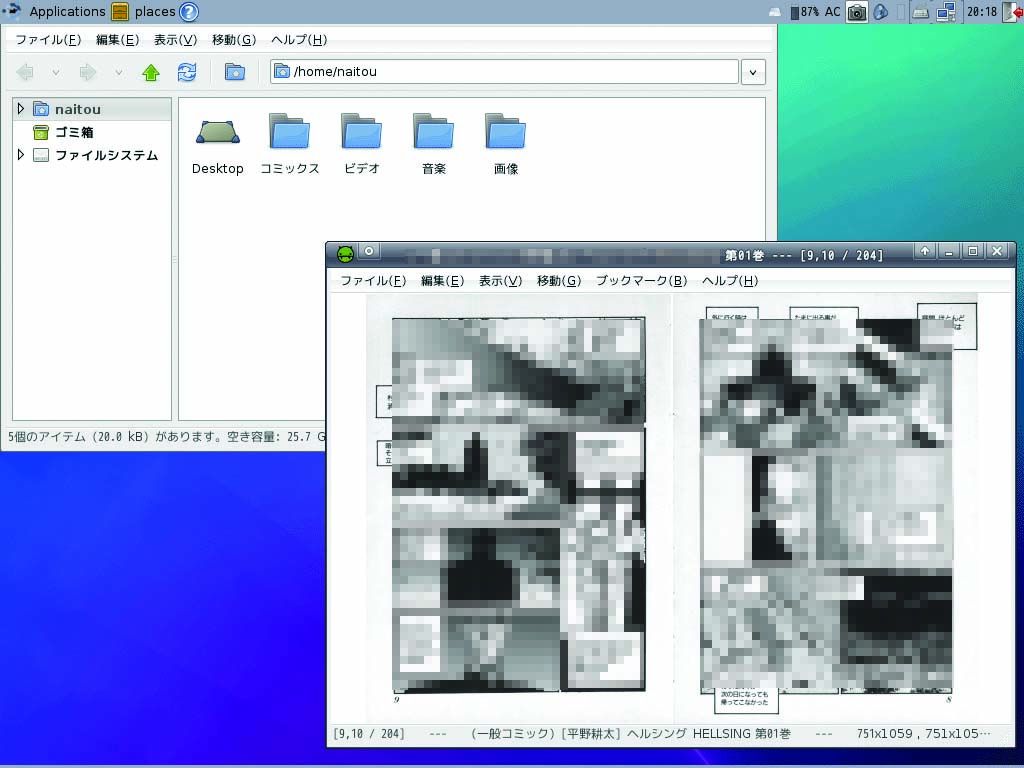The image size is (1024, 768).
Task: Select the 画像 folder
Action: 505,145
